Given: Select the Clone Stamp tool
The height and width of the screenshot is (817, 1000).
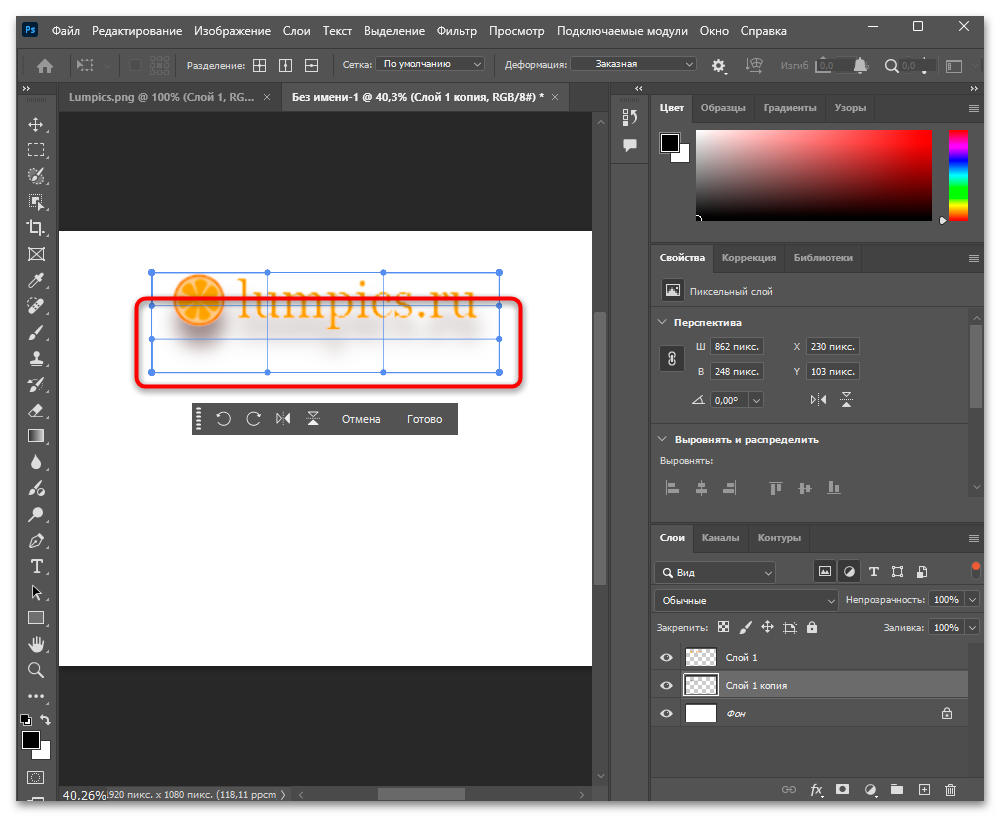Looking at the screenshot, I should click(x=36, y=358).
